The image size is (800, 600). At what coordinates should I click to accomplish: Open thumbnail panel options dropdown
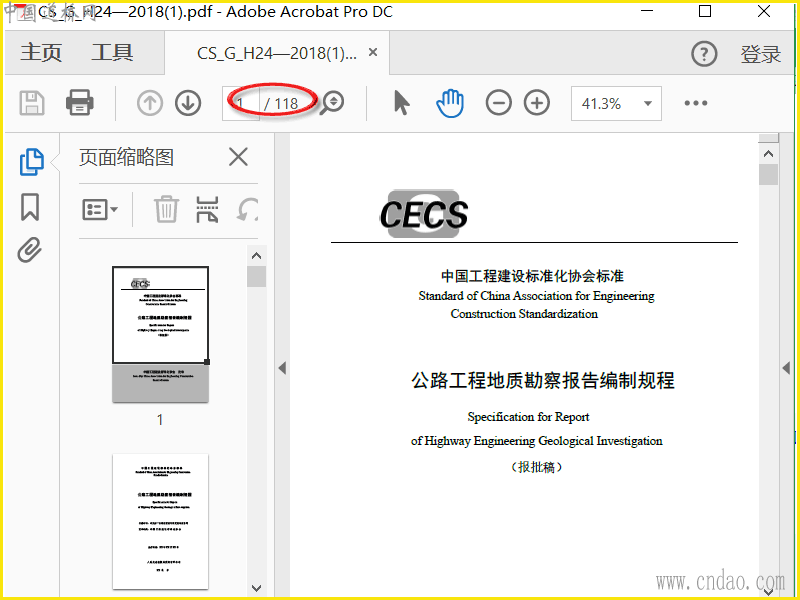[100, 210]
